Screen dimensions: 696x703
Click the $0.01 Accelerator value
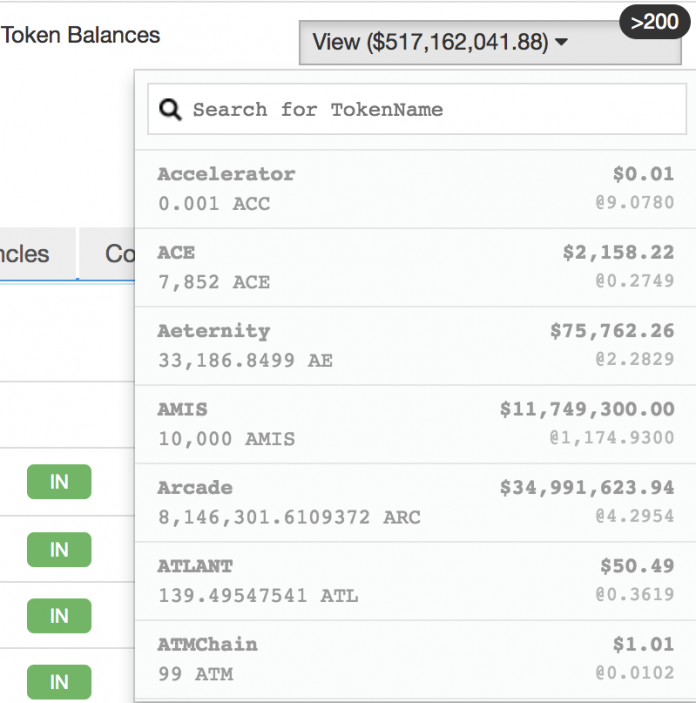point(643,174)
